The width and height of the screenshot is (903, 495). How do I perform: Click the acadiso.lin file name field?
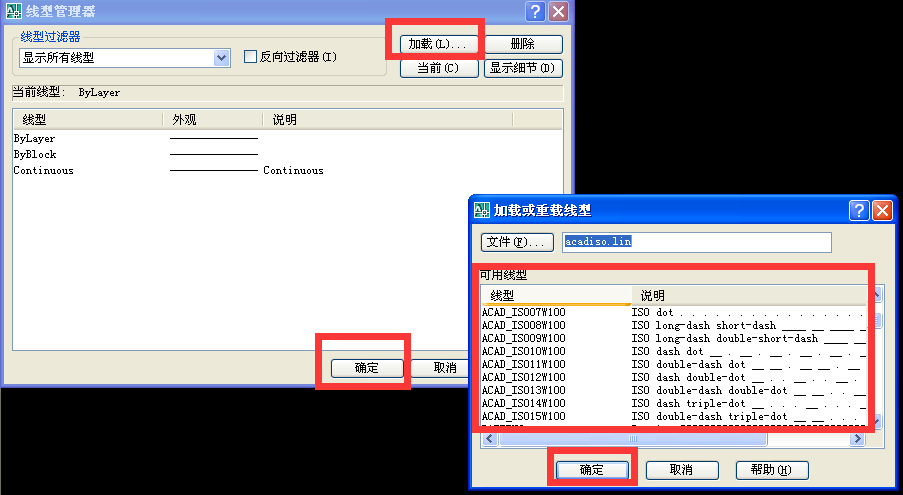click(x=697, y=242)
